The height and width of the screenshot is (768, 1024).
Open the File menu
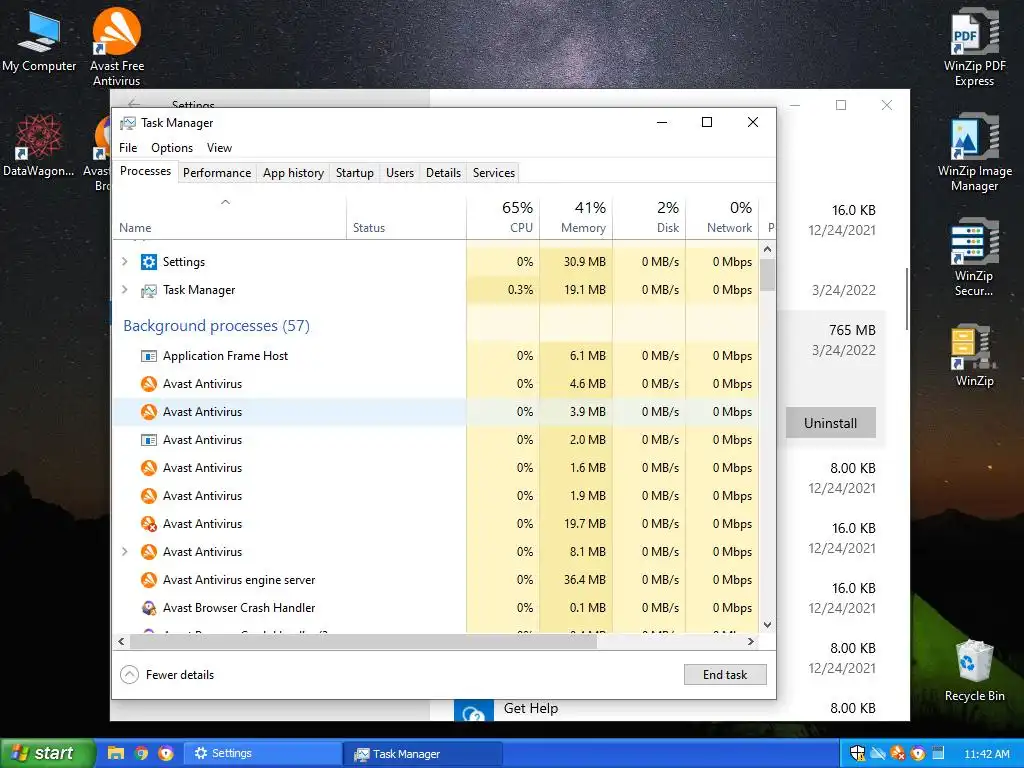[x=128, y=148]
